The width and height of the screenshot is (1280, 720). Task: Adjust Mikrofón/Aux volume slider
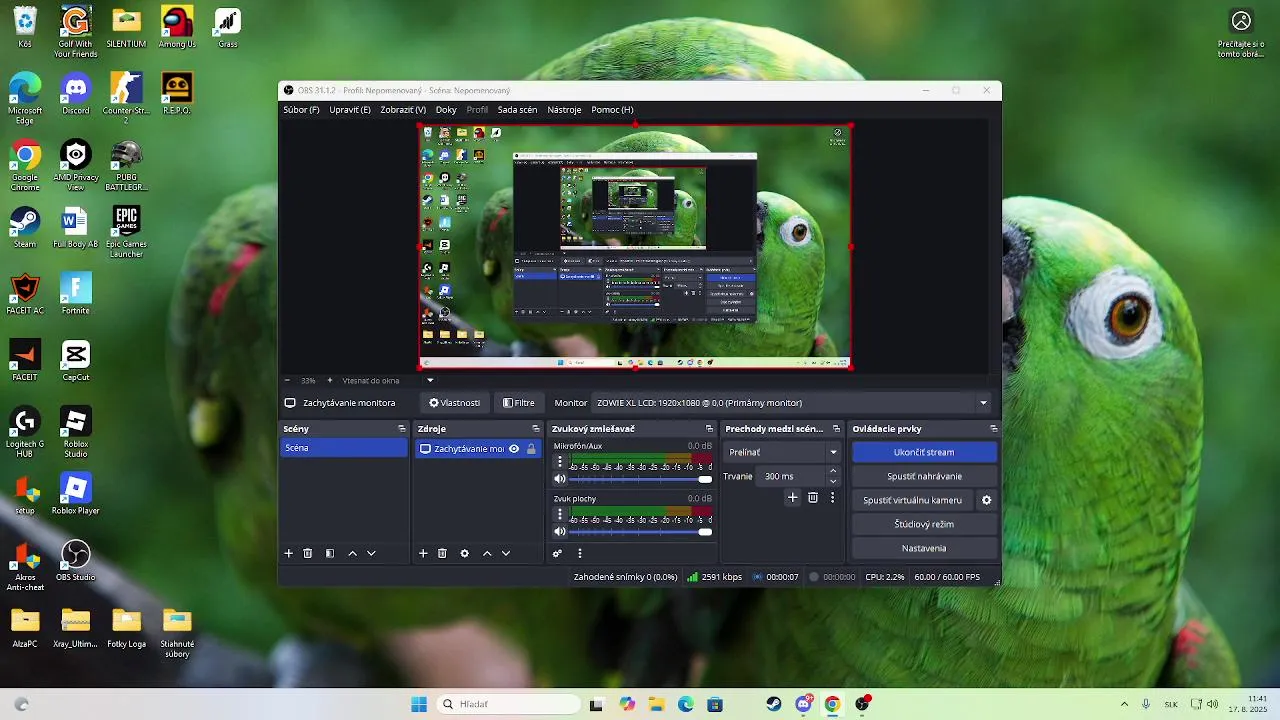(641, 479)
